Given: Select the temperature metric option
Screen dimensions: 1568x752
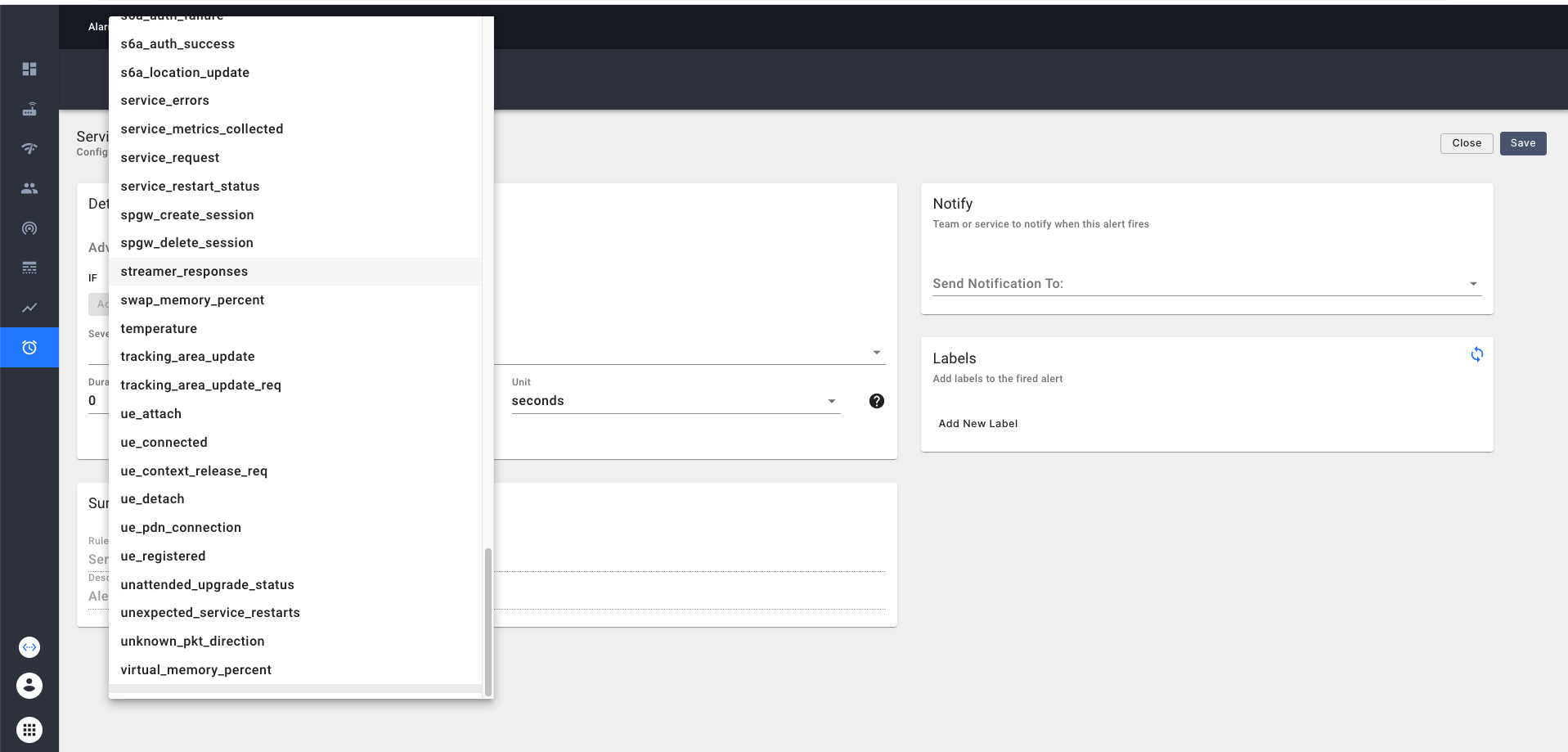Looking at the screenshot, I should (159, 329).
